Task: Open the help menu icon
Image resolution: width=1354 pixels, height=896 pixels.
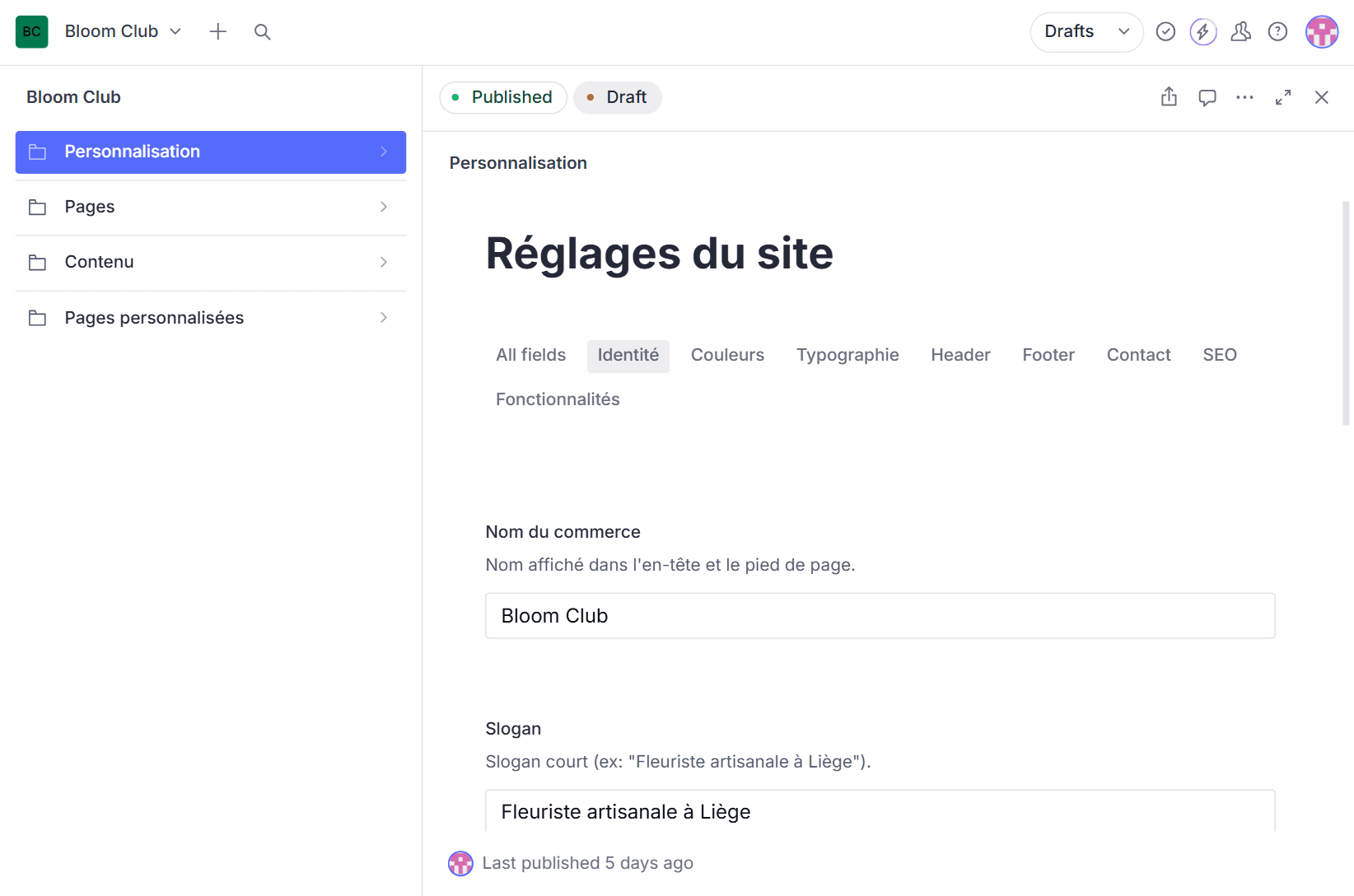Action: (x=1277, y=31)
